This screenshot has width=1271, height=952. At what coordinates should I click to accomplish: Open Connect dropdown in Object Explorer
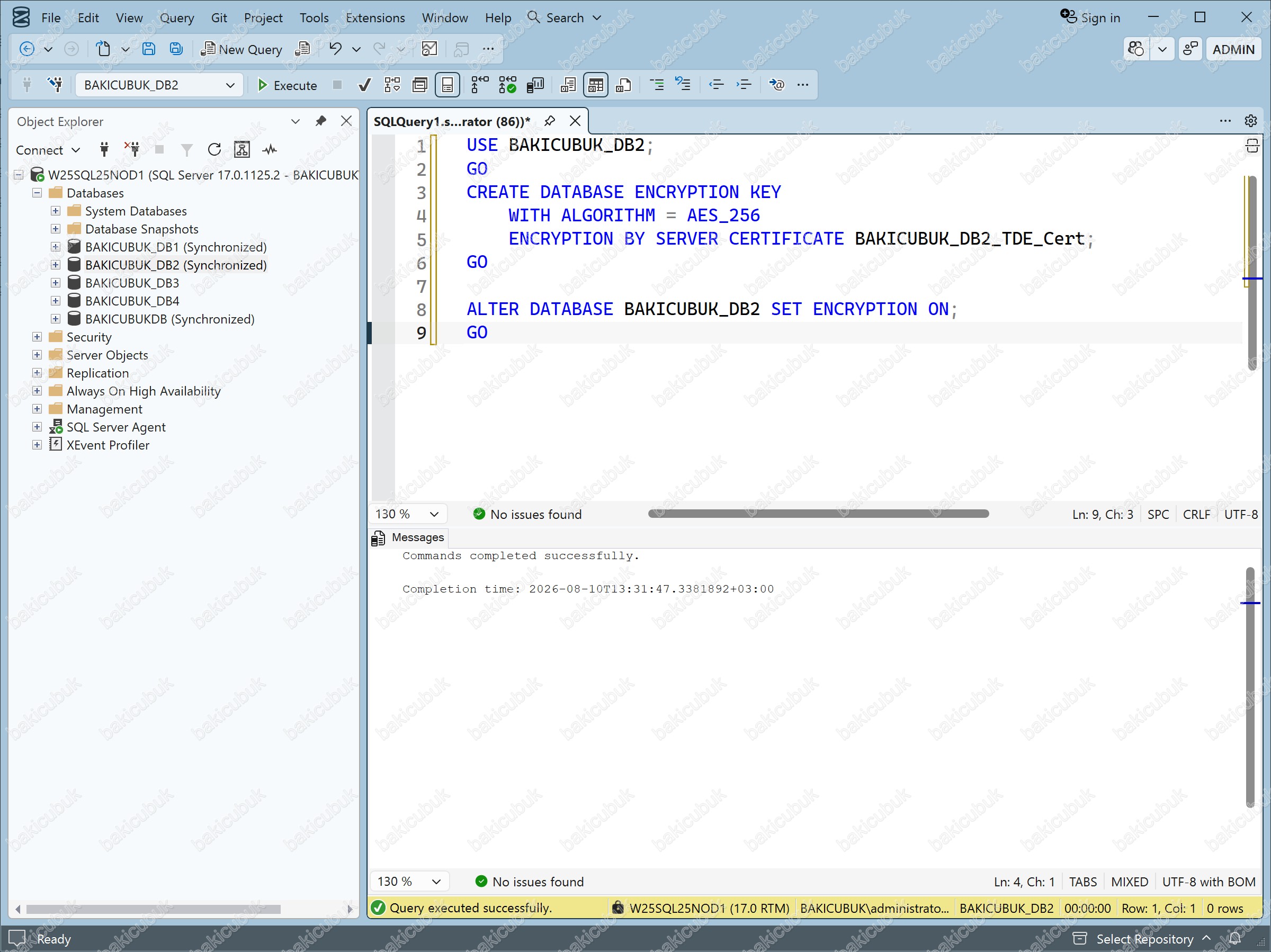(48, 150)
